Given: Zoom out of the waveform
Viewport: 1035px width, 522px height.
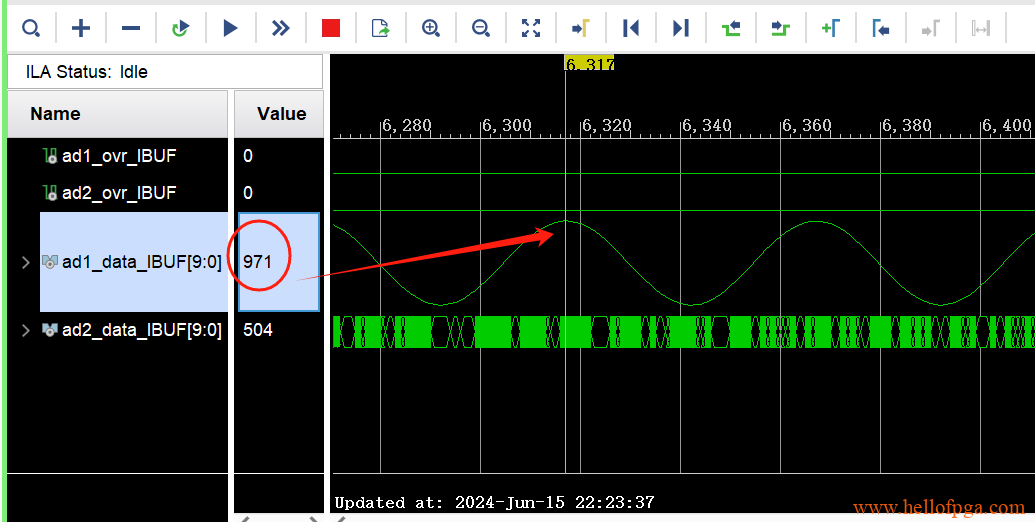Looking at the screenshot, I should 481,28.
